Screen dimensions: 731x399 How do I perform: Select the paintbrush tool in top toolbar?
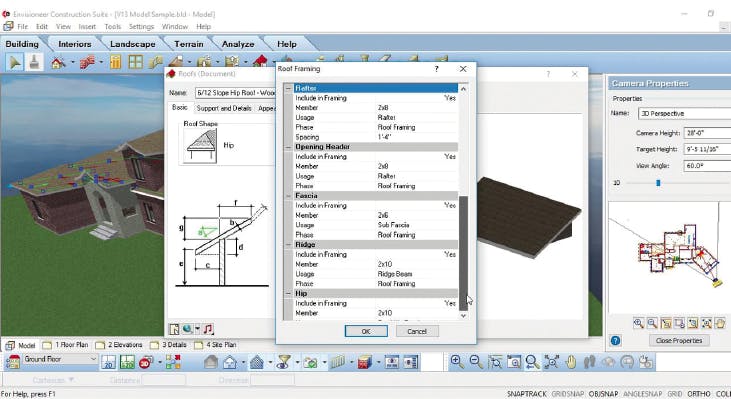click(34, 62)
